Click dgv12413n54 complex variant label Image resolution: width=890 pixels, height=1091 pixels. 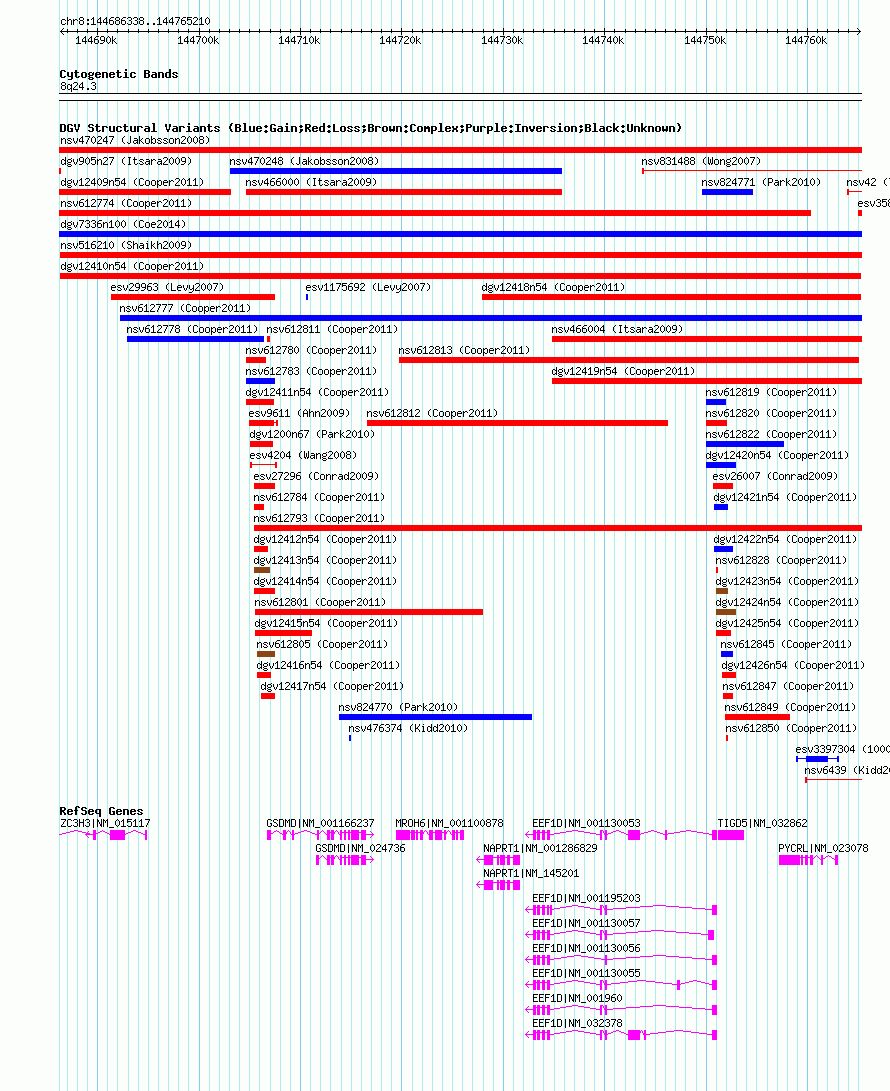point(326,559)
